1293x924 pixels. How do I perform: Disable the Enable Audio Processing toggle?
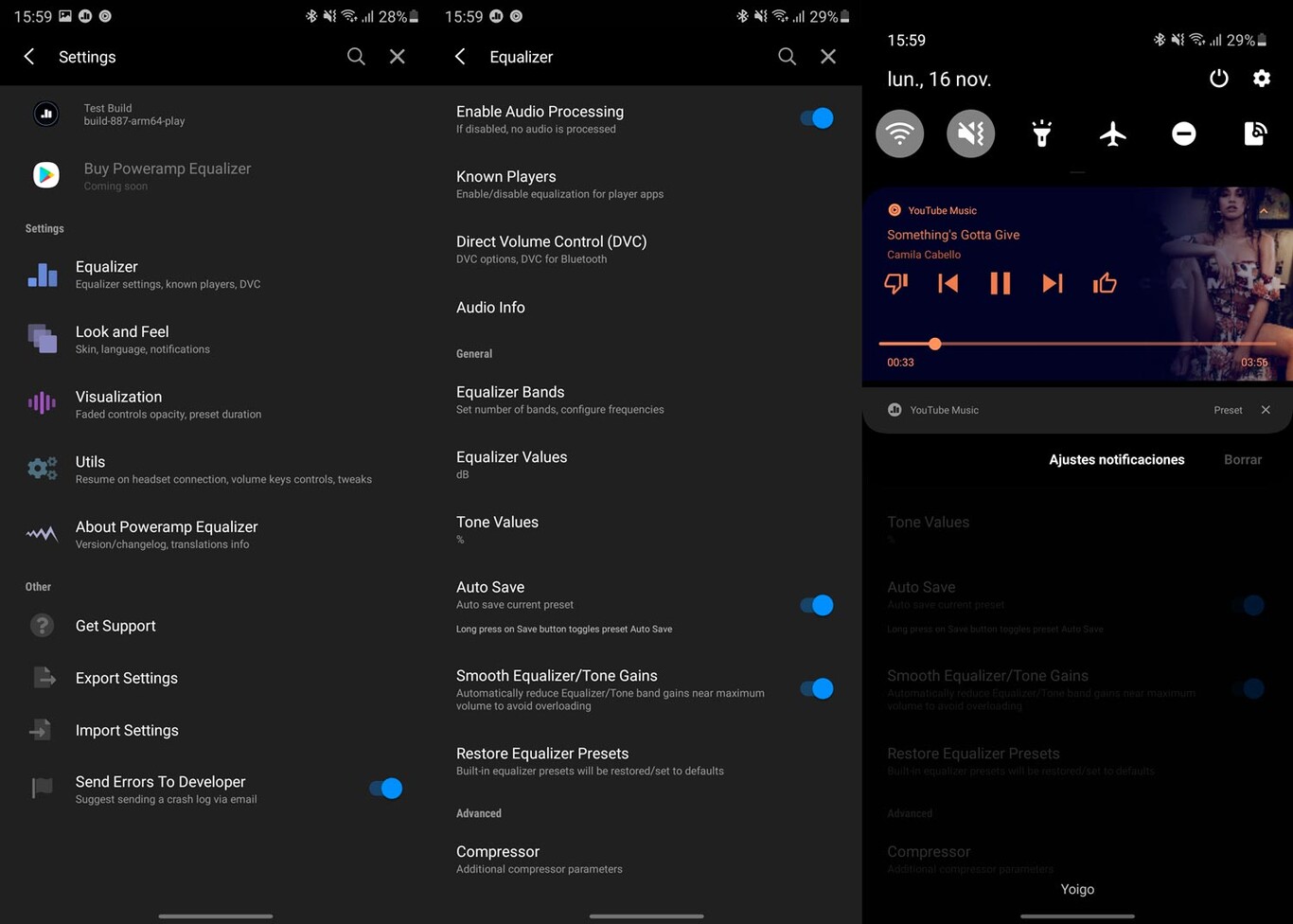coord(816,117)
